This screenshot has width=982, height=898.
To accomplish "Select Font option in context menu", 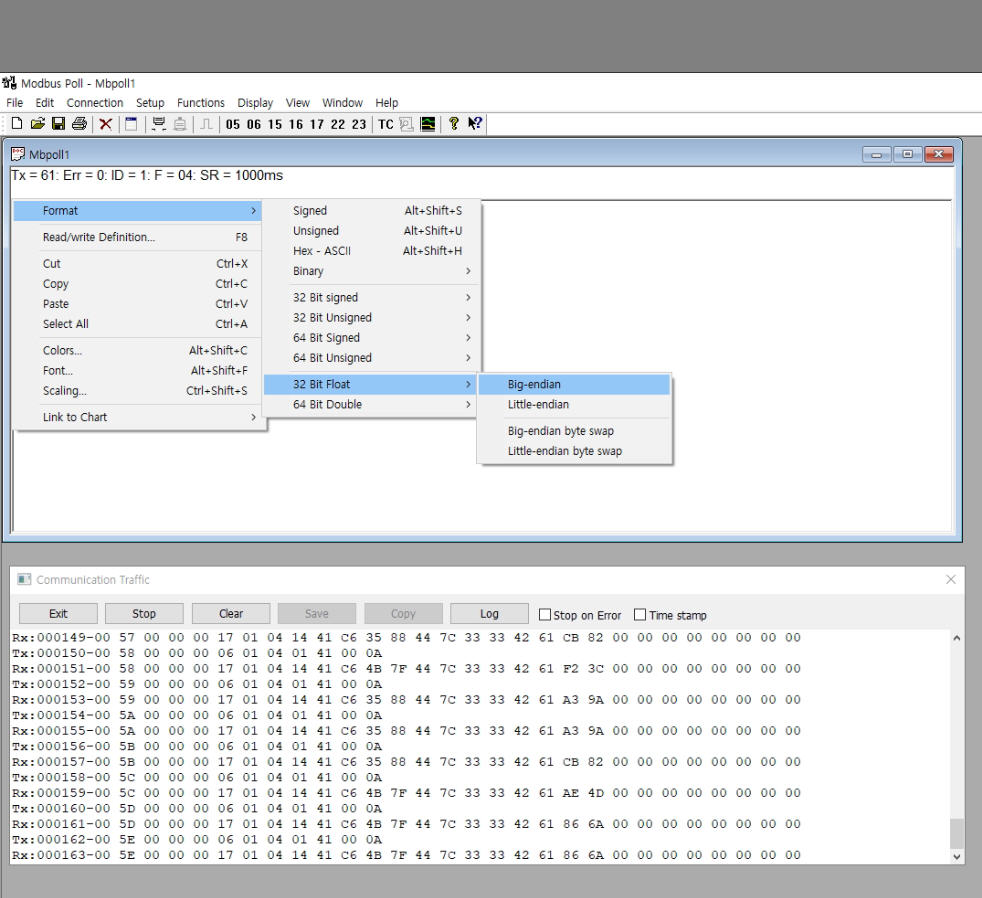I will click(x=138, y=371).
